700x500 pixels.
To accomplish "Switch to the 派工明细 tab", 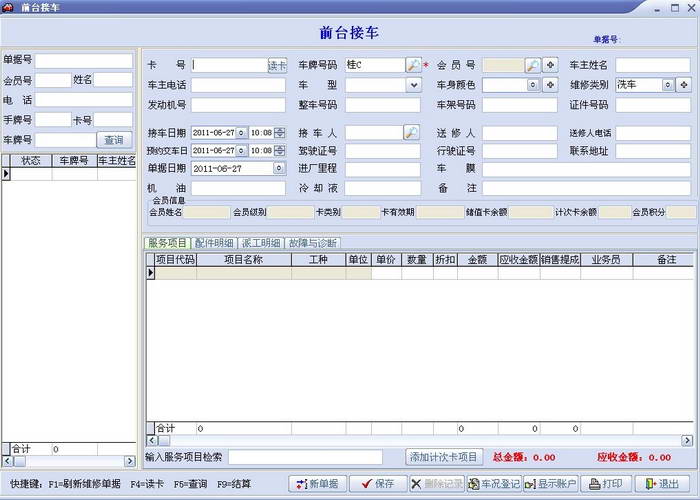I will pos(261,243).
